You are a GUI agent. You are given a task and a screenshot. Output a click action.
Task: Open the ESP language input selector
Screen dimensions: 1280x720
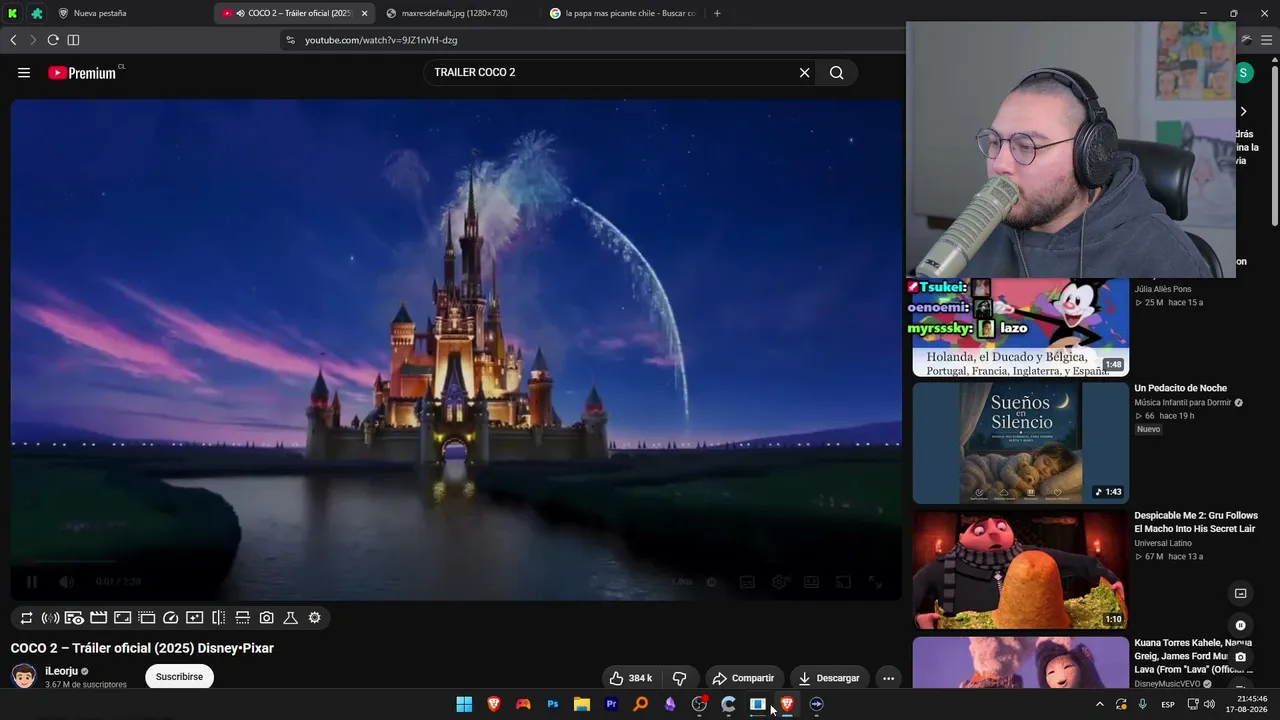tap(1168, 705)
